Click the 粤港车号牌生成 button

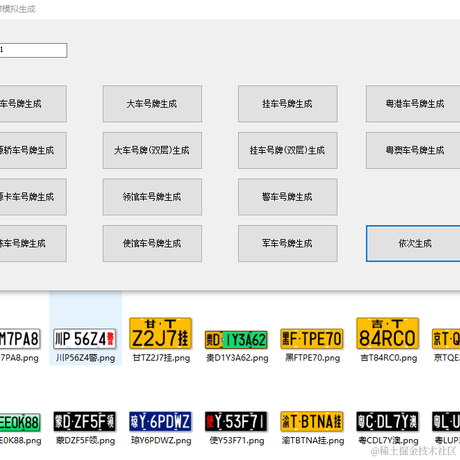click(413, 104)
